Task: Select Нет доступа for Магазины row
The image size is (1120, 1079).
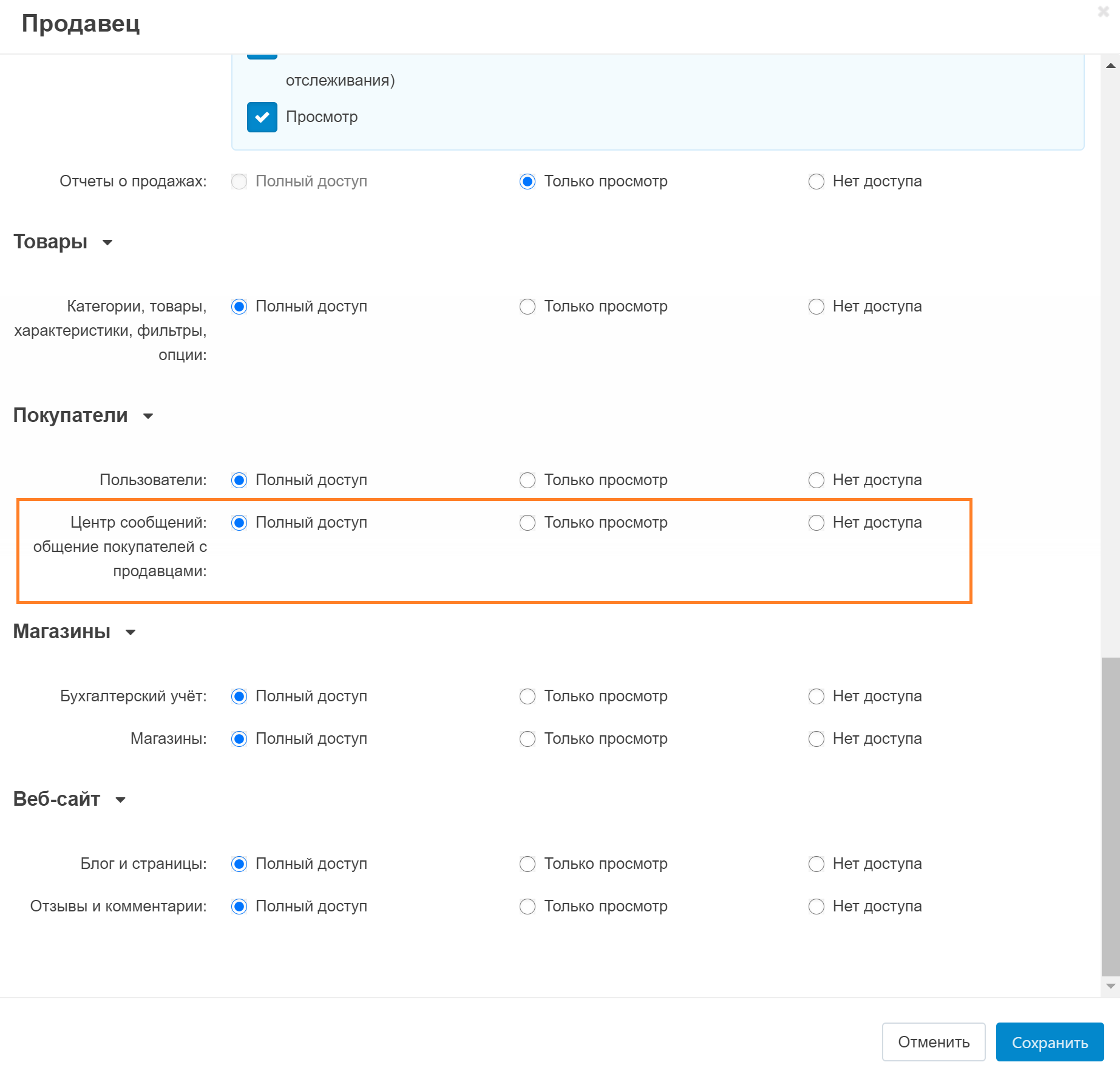Action: tap(816, 739)
